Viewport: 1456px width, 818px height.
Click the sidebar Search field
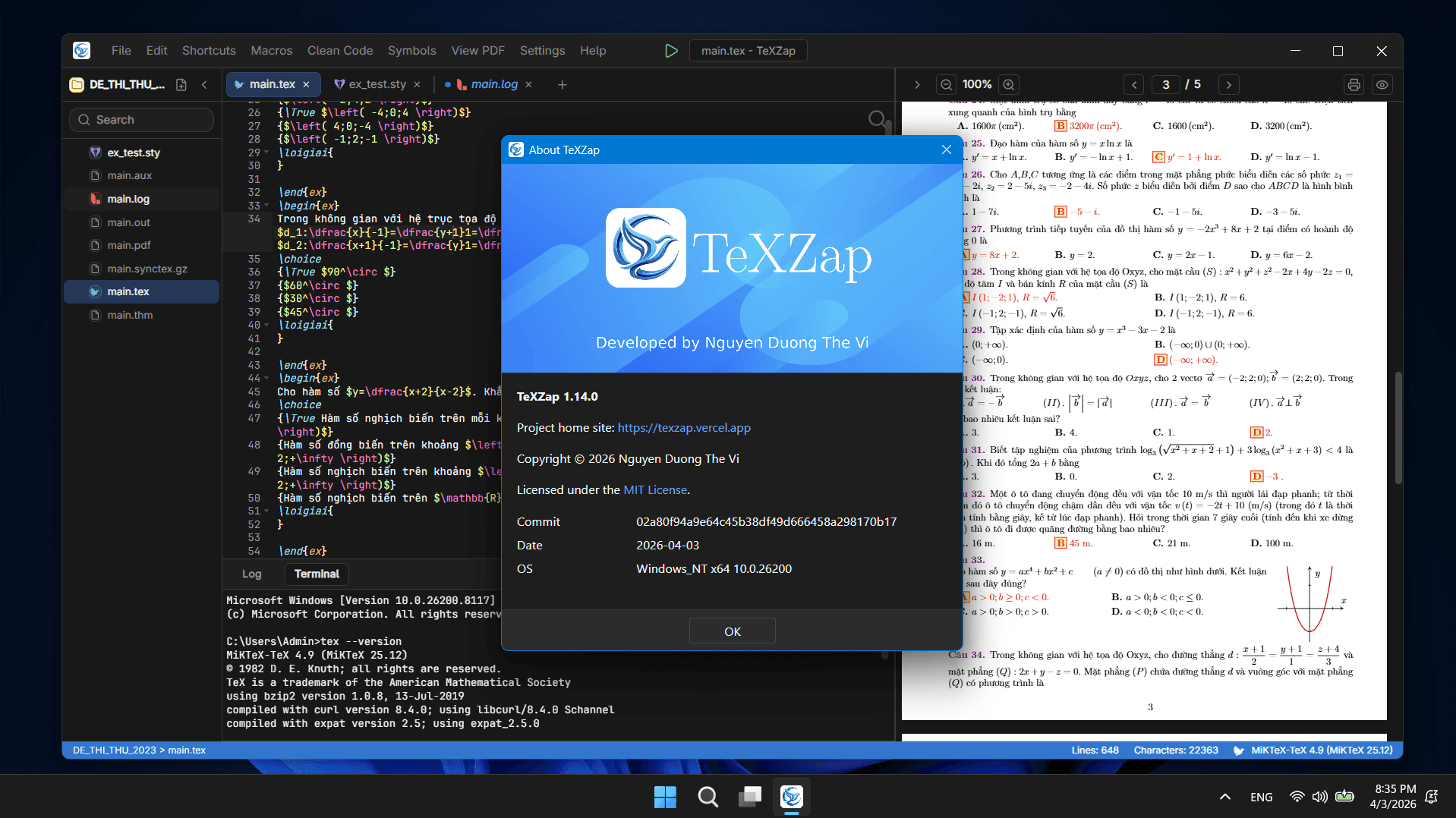pos(142,120)
